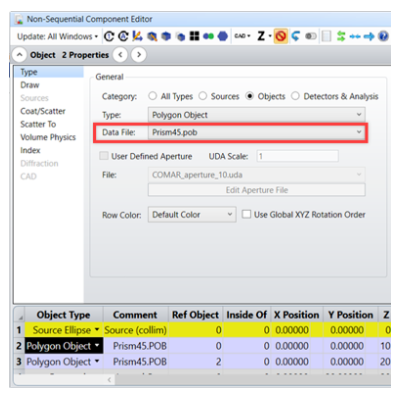The image size is (405, 399).
Task: Click the blue Help question mark icon
Action: tap(383, 36)
